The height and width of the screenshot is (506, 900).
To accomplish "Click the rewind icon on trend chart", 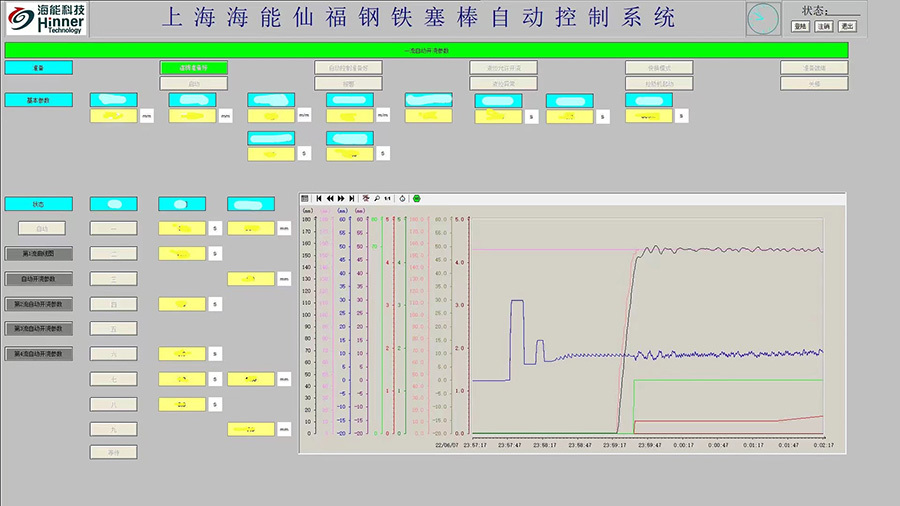I will pos(330,199).
